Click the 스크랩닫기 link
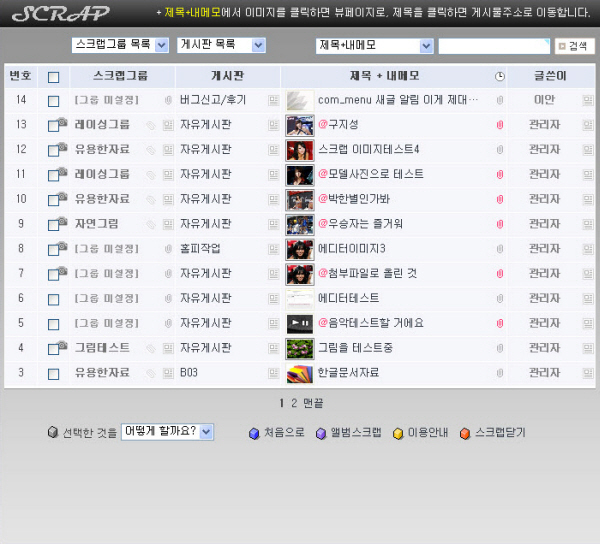 [500, 433]
